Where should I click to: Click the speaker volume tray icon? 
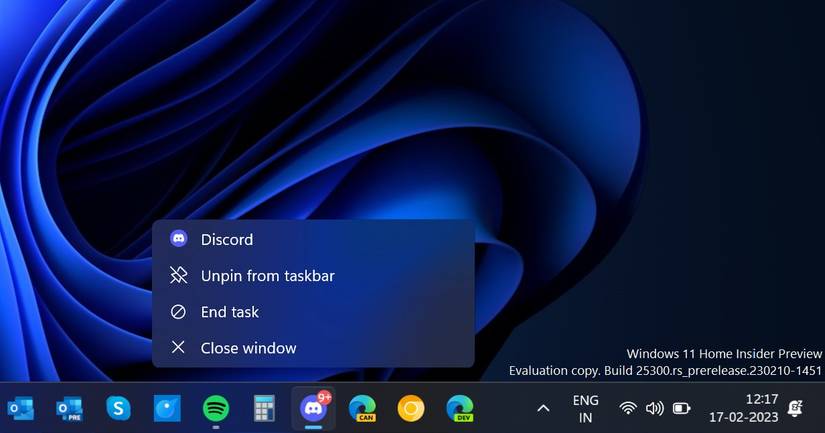point(655,408)
